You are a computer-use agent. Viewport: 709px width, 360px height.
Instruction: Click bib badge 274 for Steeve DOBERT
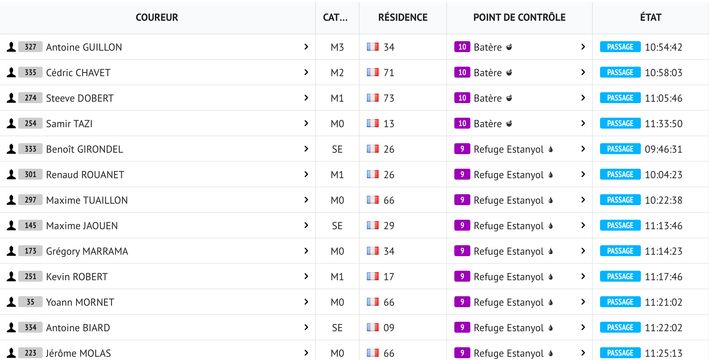30,98
